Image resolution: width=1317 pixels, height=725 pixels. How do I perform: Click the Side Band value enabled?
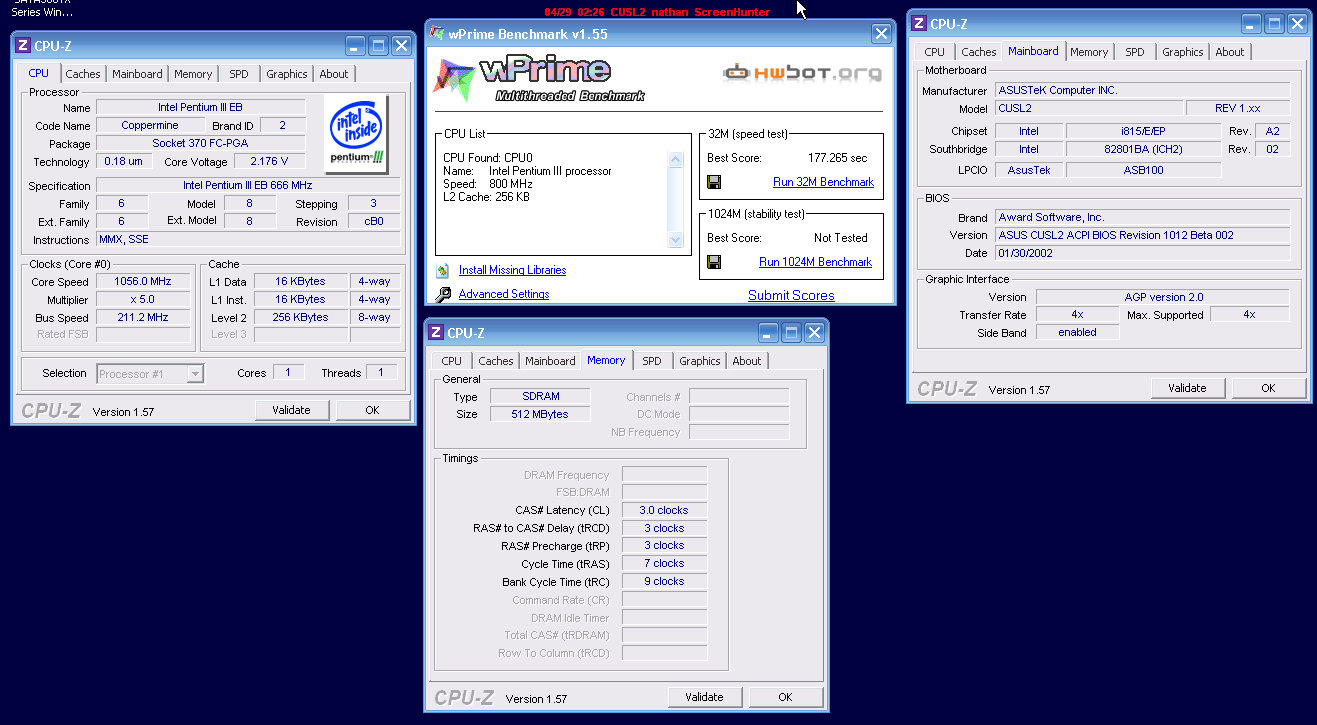point(1077,332)
